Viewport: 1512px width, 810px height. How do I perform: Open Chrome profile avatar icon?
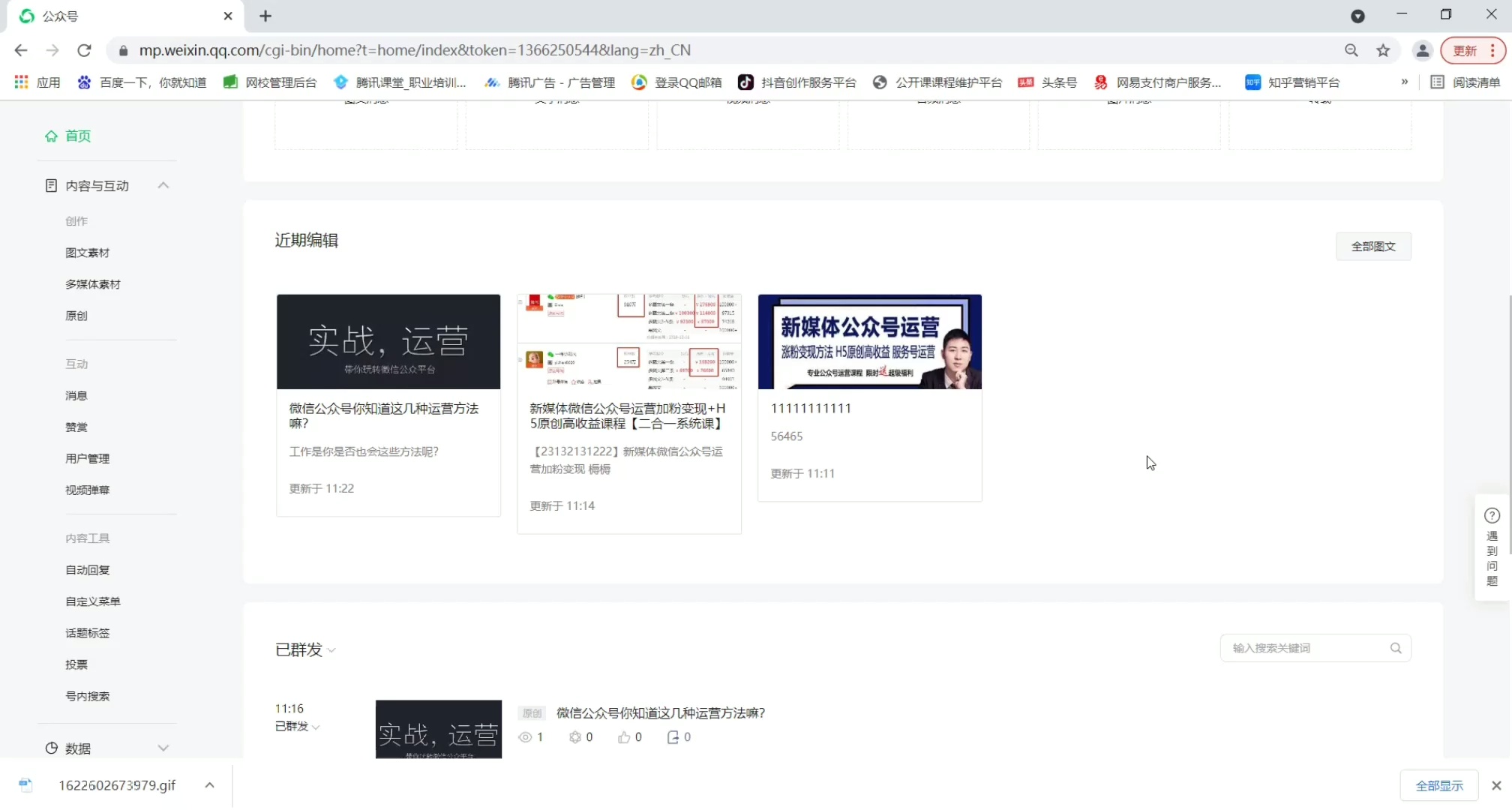pyautogui.click(x=1422, y=50)
